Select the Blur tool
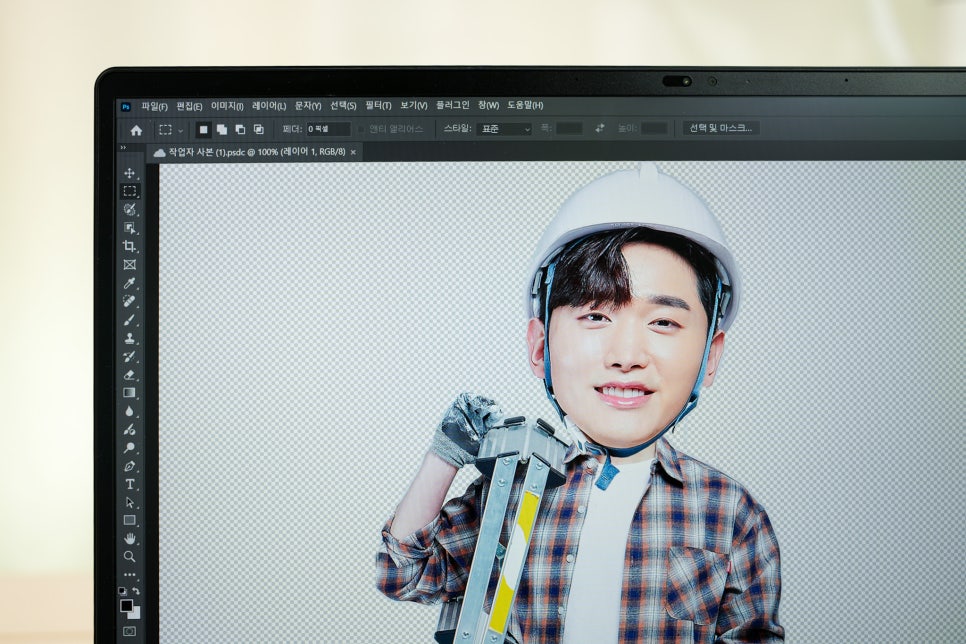This screenshot has width=966, height=644. (x=129, y=411)
